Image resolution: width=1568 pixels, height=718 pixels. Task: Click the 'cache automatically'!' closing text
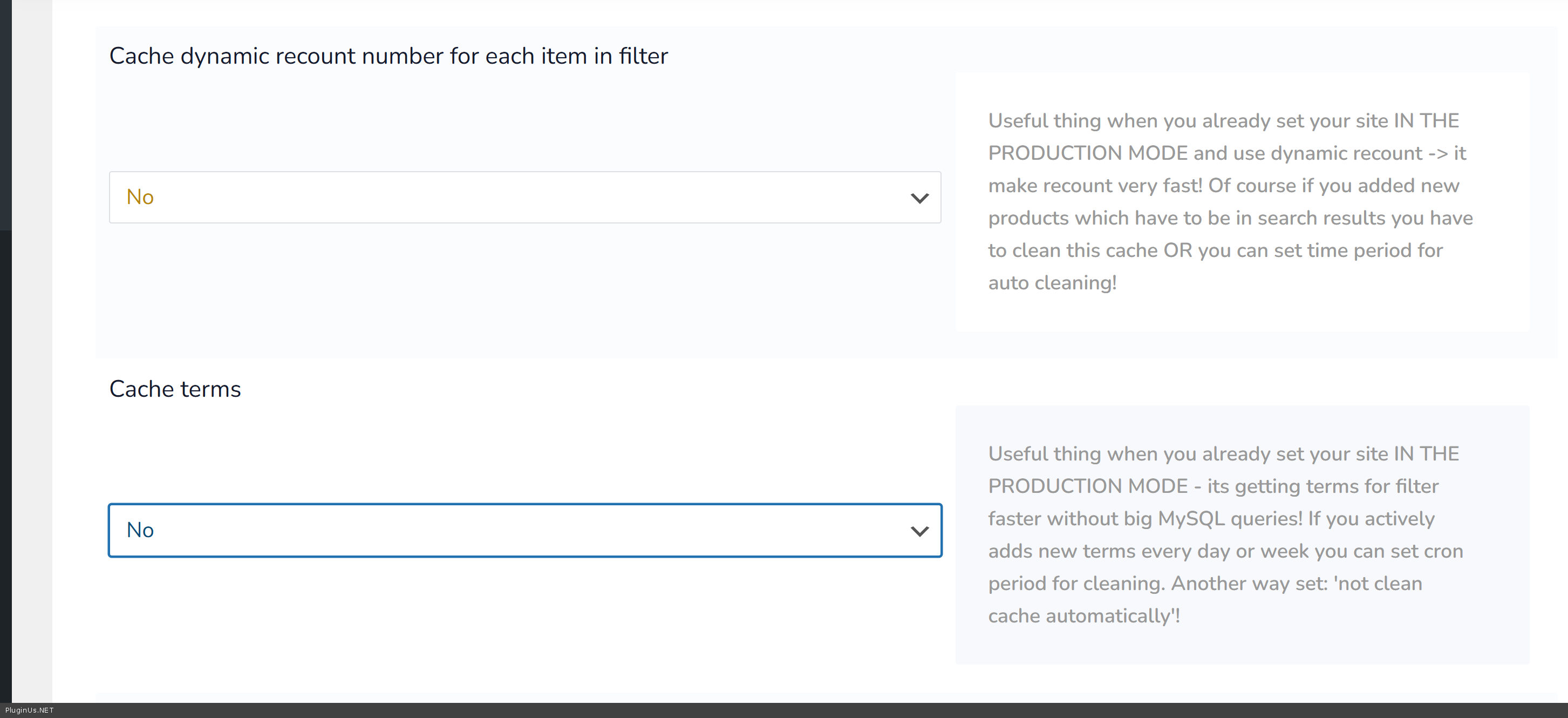pyautogui.click(x=1083, y=617)
